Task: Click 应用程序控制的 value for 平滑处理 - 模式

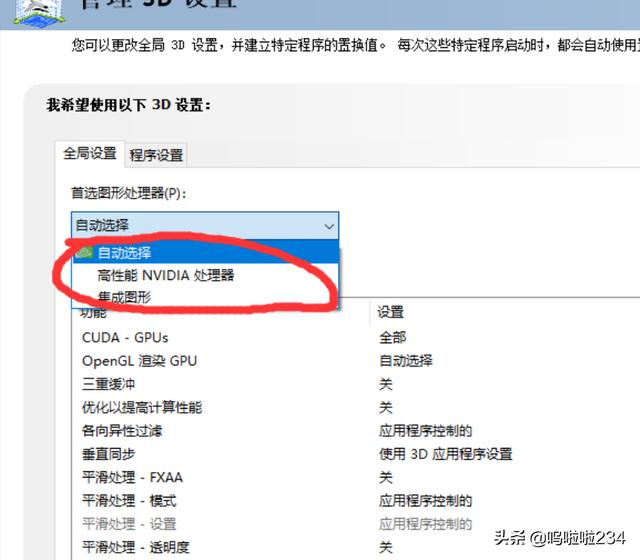Action: click(x=425, y=500)
